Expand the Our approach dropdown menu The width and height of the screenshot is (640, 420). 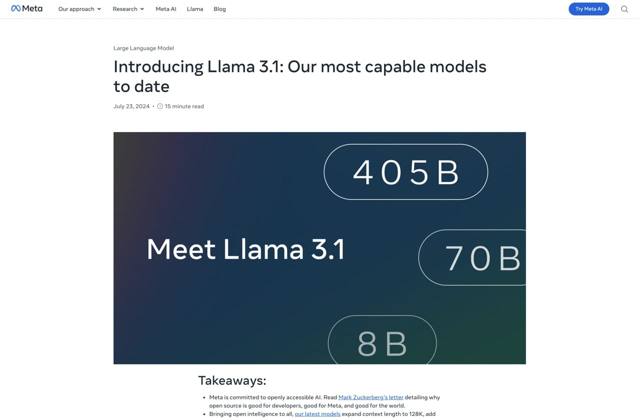click(x=79, y=9)
